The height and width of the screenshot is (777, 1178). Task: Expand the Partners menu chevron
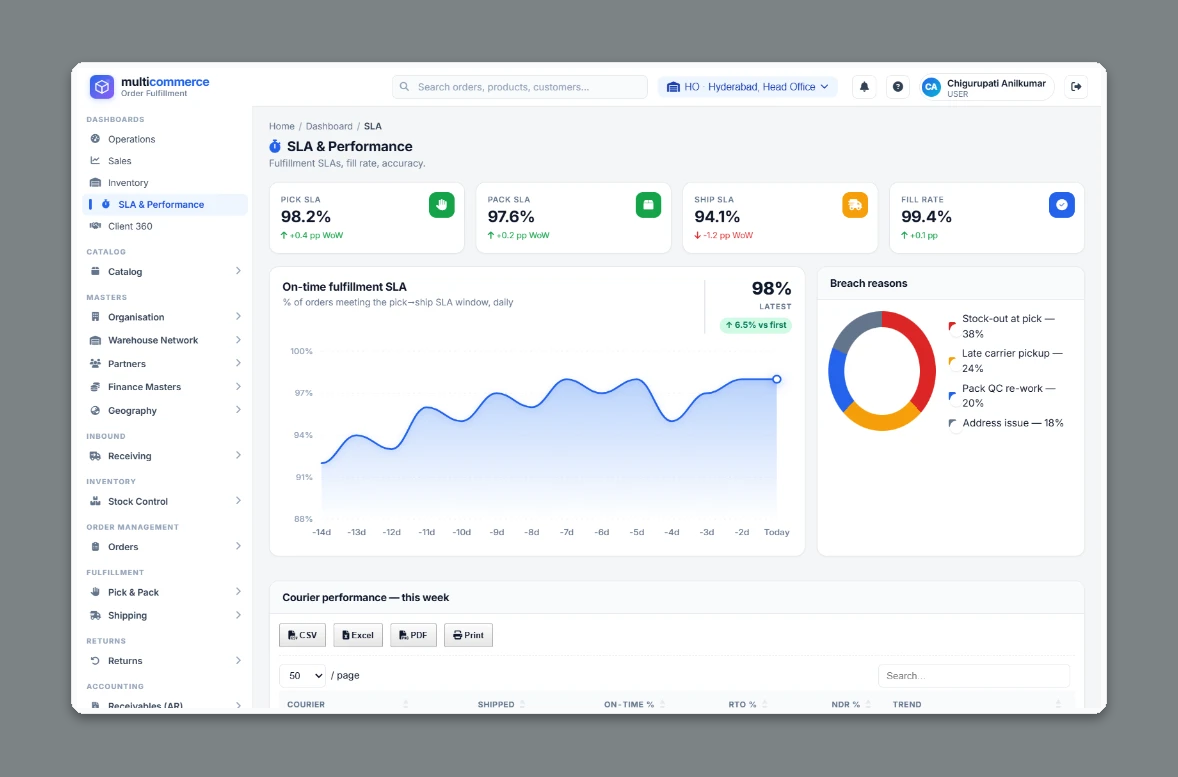(238, 364)
